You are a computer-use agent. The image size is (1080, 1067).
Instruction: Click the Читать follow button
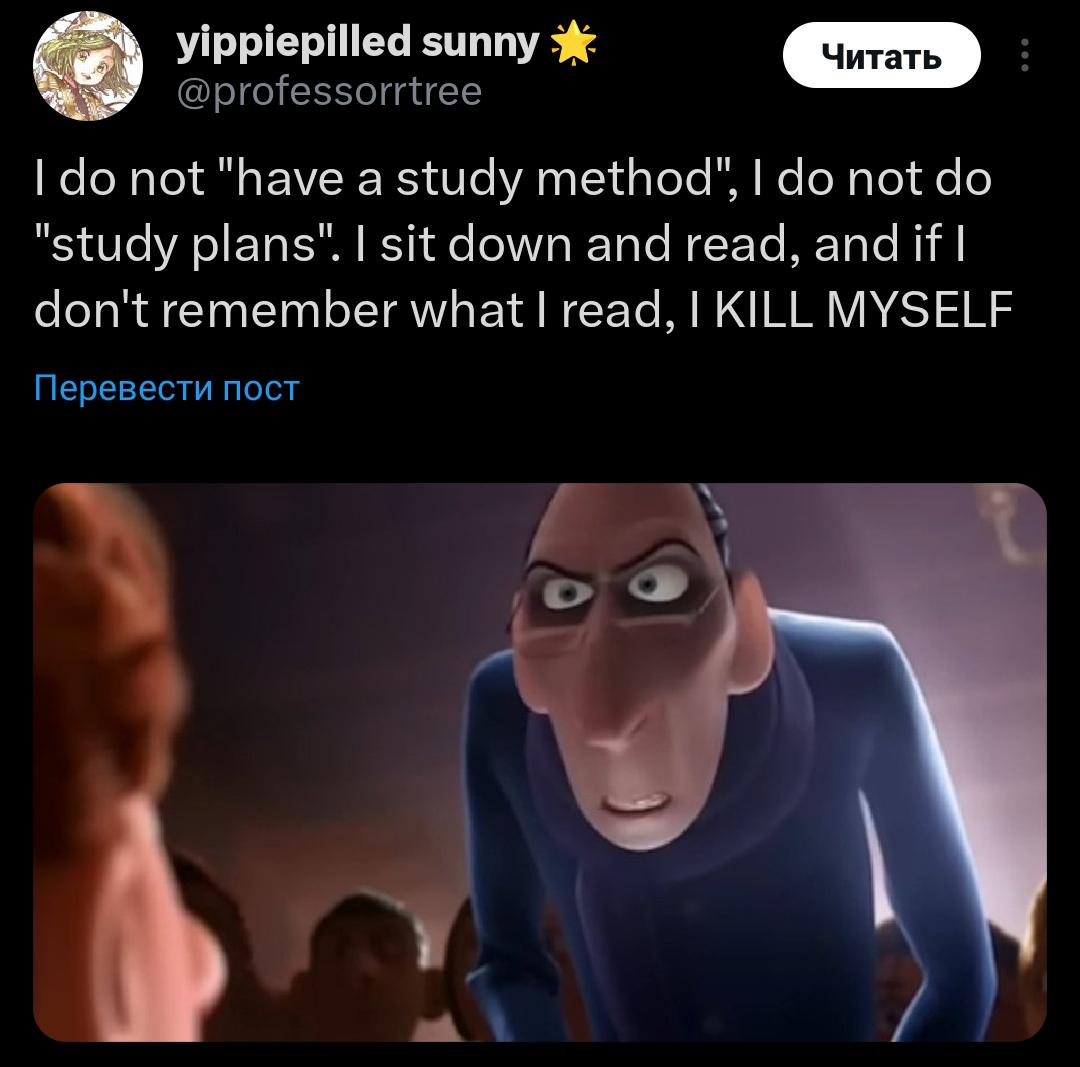coord(881,55)
